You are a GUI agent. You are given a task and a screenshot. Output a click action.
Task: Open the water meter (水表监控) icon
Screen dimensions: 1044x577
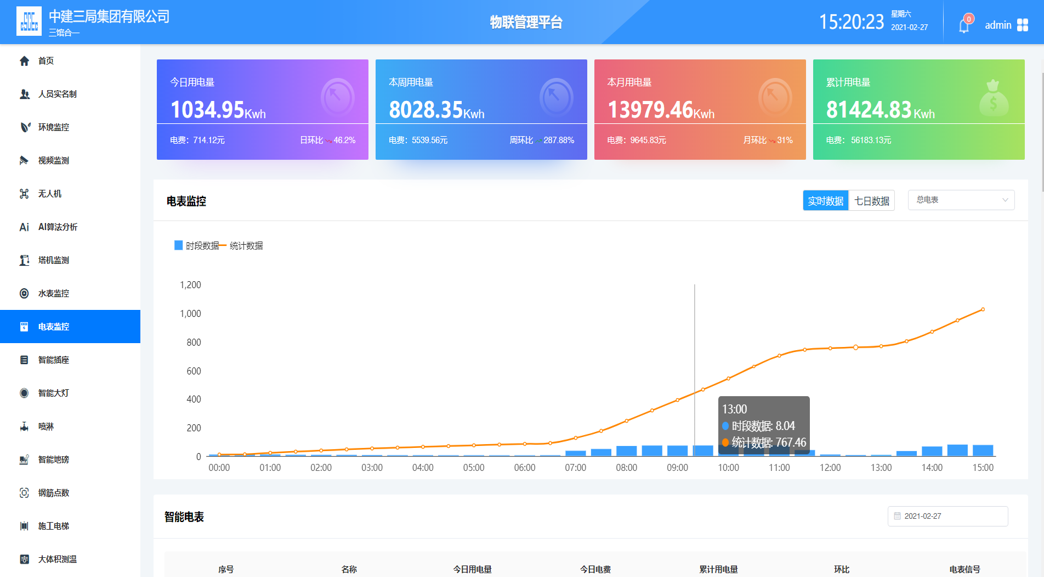tap(24, 293)
